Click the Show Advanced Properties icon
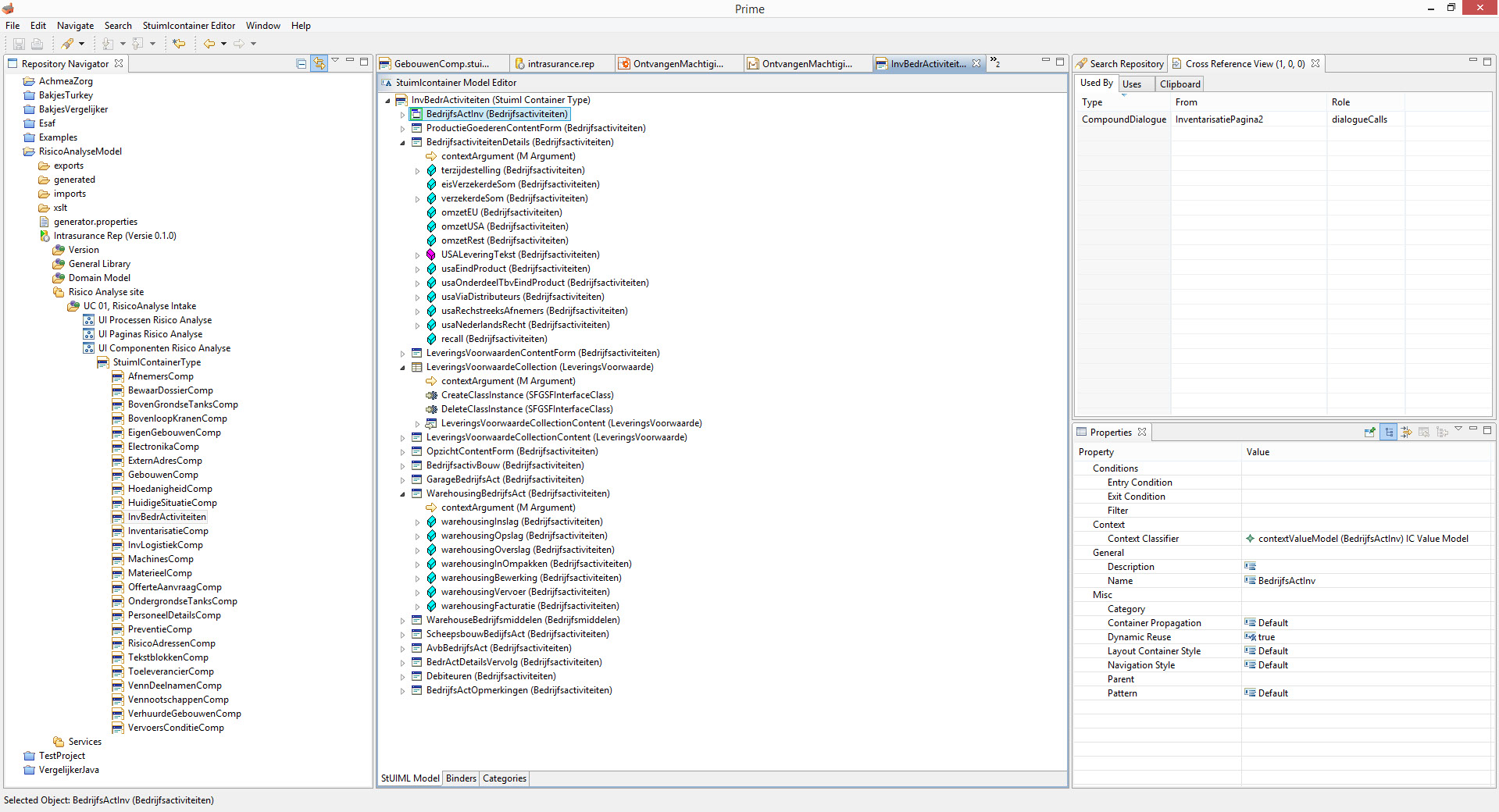Image resolution: width=1499 pixels, height=812 pixels. [x=1406, y=433]
